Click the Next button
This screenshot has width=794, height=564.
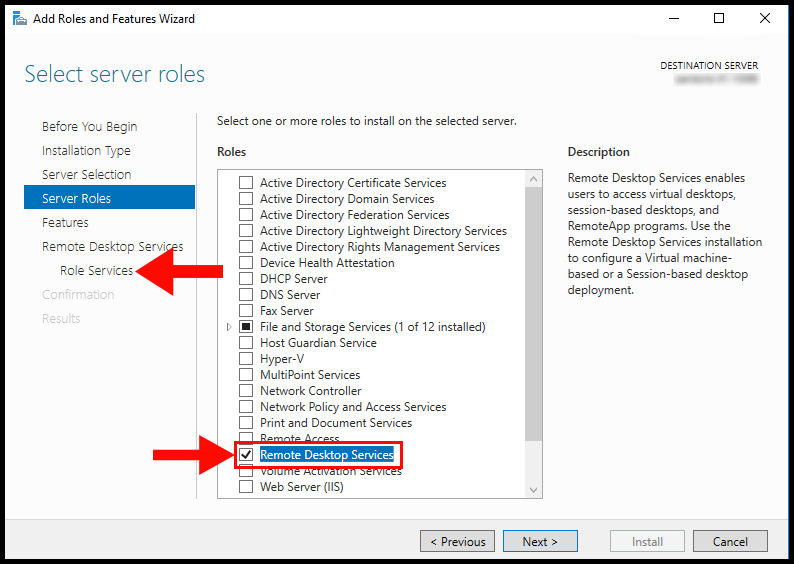point(540,542)
